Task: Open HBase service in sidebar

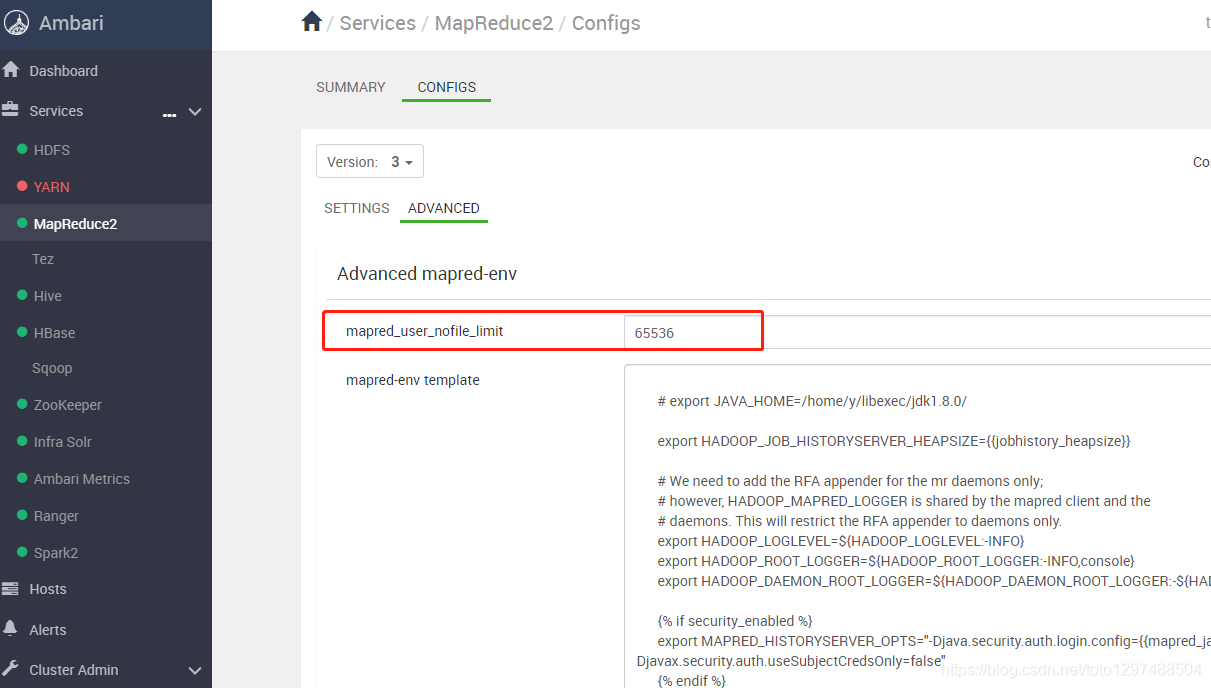Action: (54, 333)
